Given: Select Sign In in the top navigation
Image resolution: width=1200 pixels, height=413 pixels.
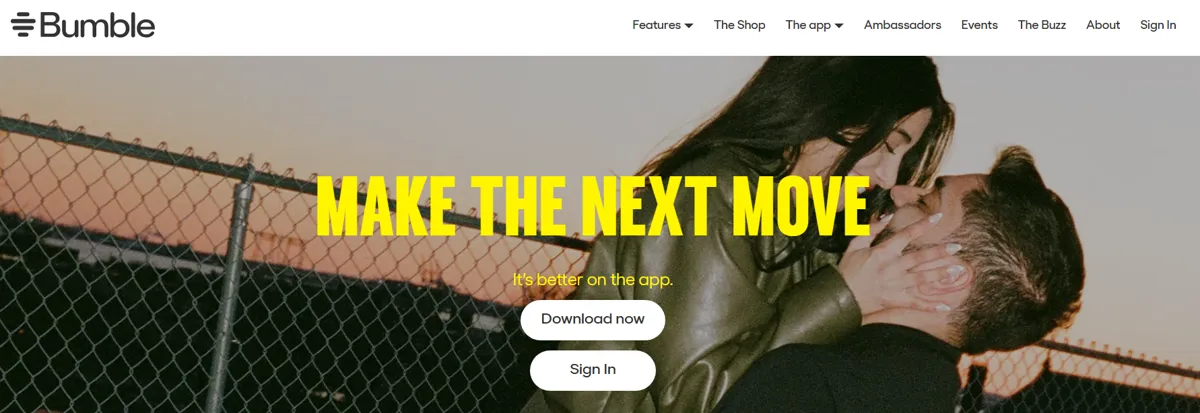Looking at the screenshot, I should point(1158,25).
